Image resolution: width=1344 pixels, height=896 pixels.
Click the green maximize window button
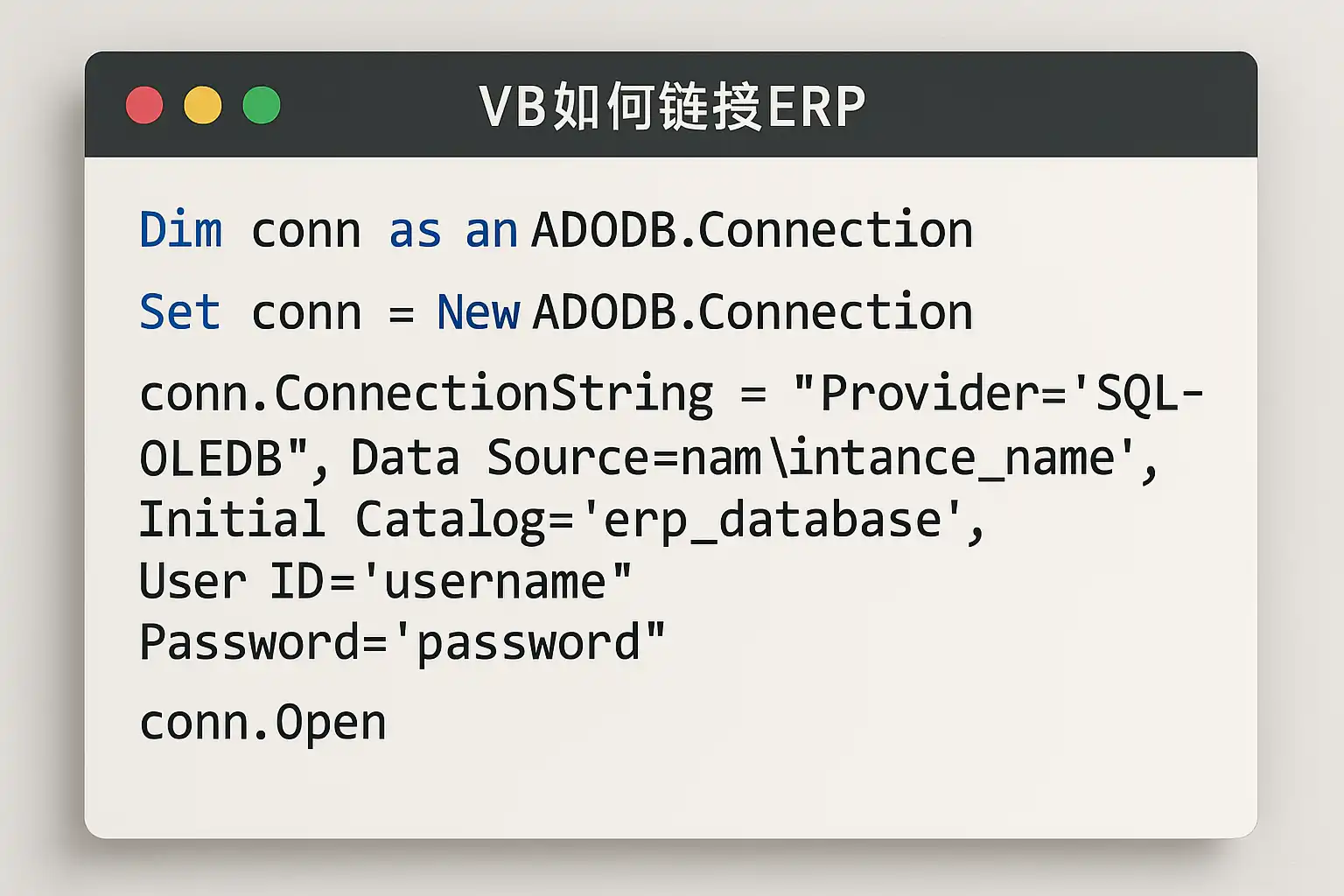pos(261,106)
